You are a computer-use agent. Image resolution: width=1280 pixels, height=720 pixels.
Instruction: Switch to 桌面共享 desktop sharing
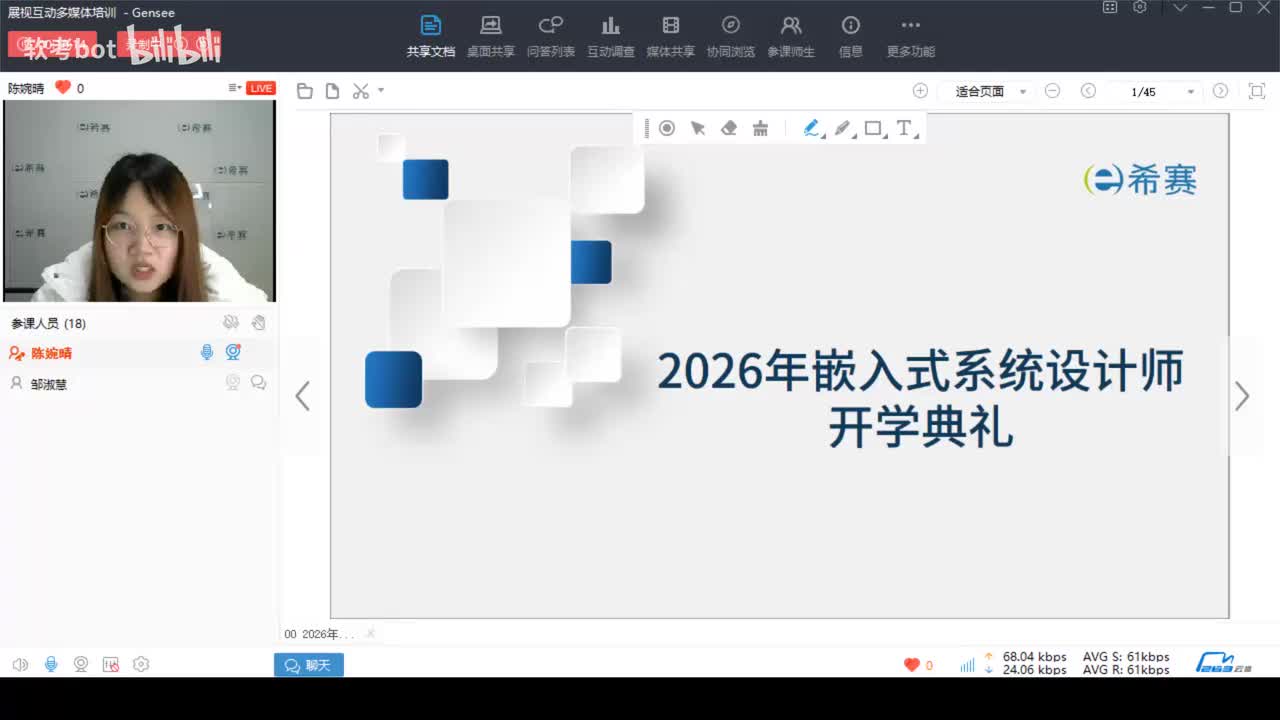point(491,36)
